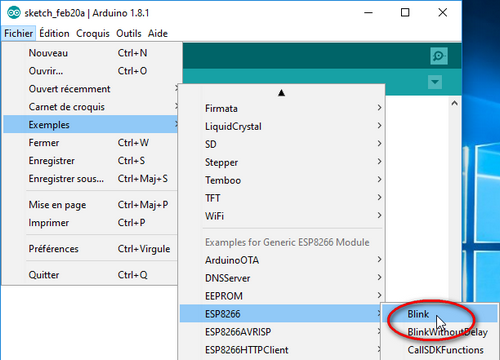Choose Nouveau from the Fichier menu
The width and height of the screenshot is (500, 360).
(90, 53)
